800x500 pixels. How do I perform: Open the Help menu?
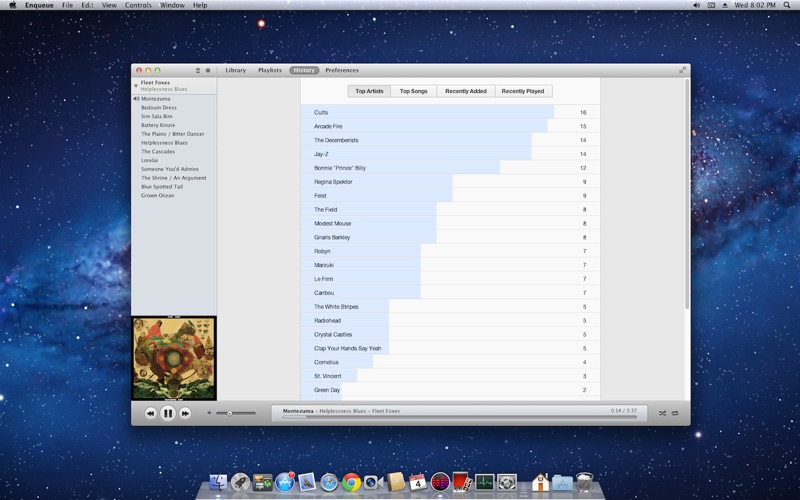pos(200,5)
